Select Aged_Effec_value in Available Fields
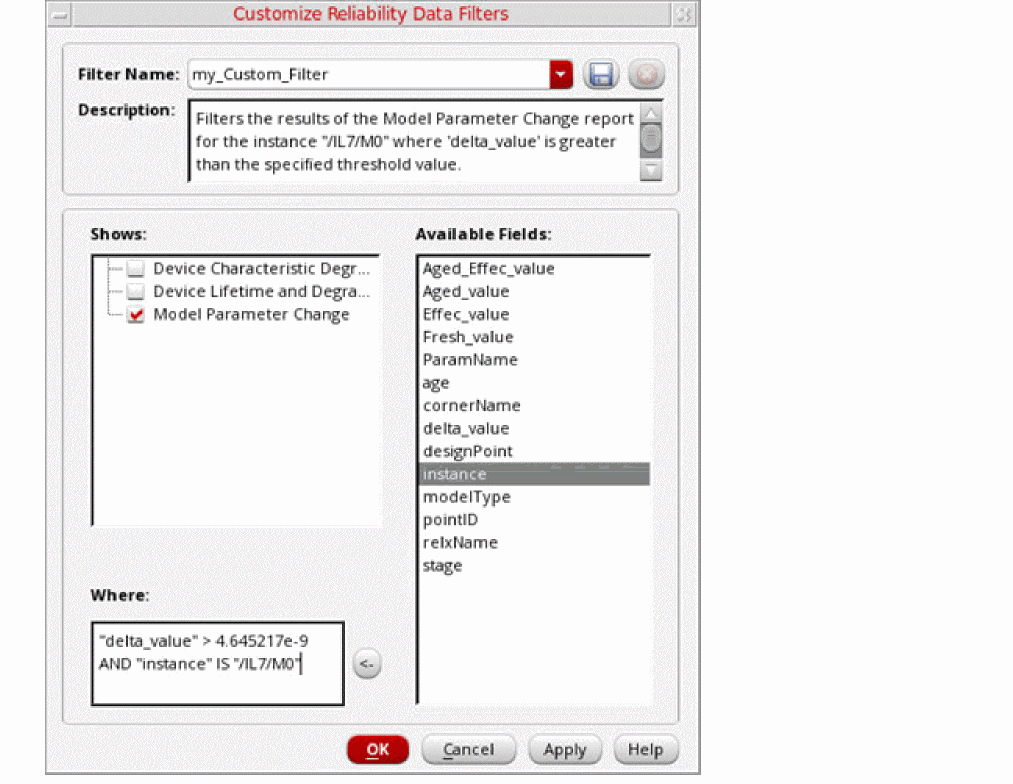The width and height of the screenshot is (1013, 784). (534, 269)
